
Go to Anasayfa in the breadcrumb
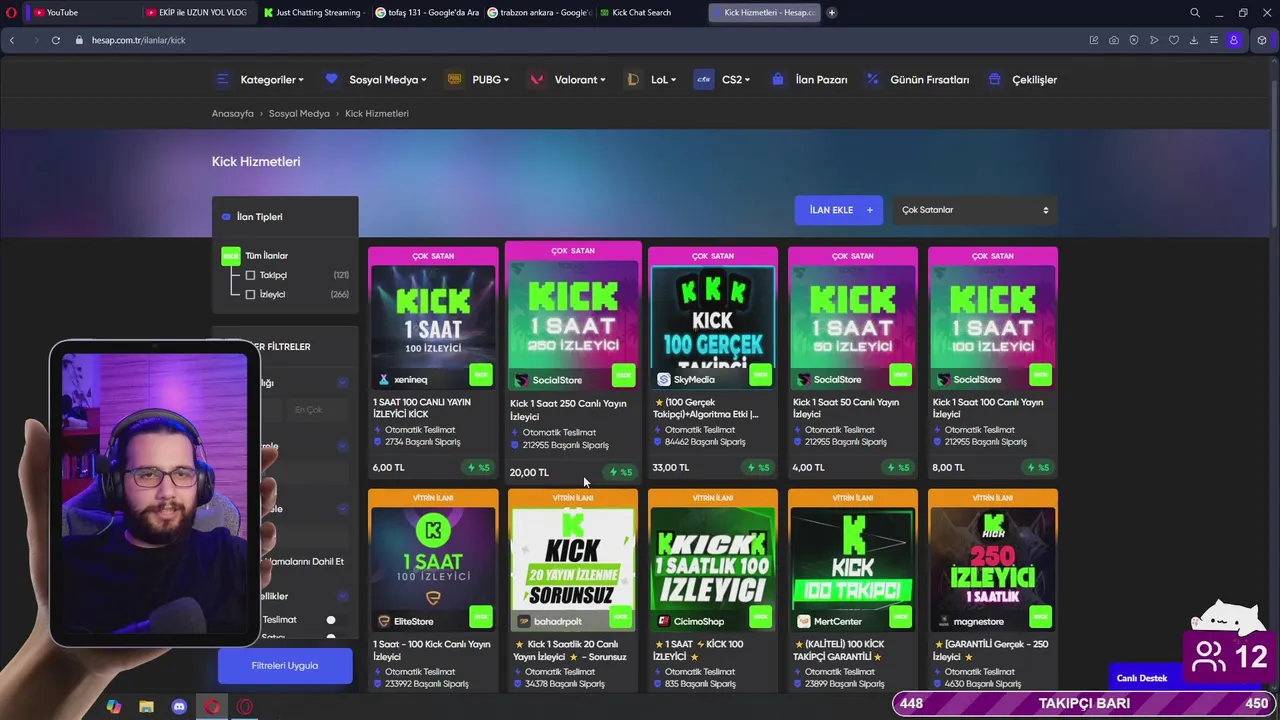coord(233,114)
